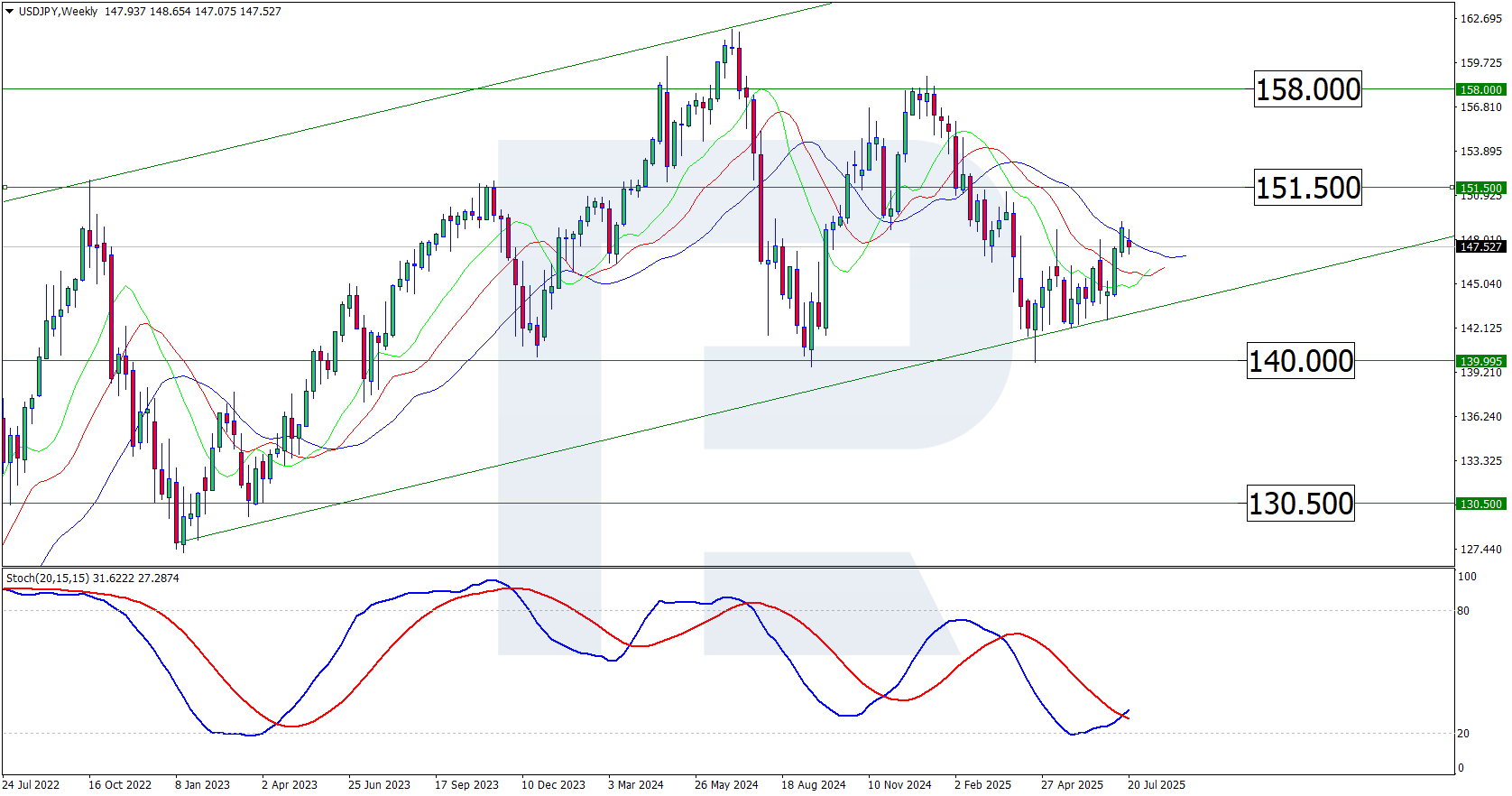Click the 20 Jul 2025 date label
The width and height of the screenshot is (1512, 796).
click(1157, 784)
